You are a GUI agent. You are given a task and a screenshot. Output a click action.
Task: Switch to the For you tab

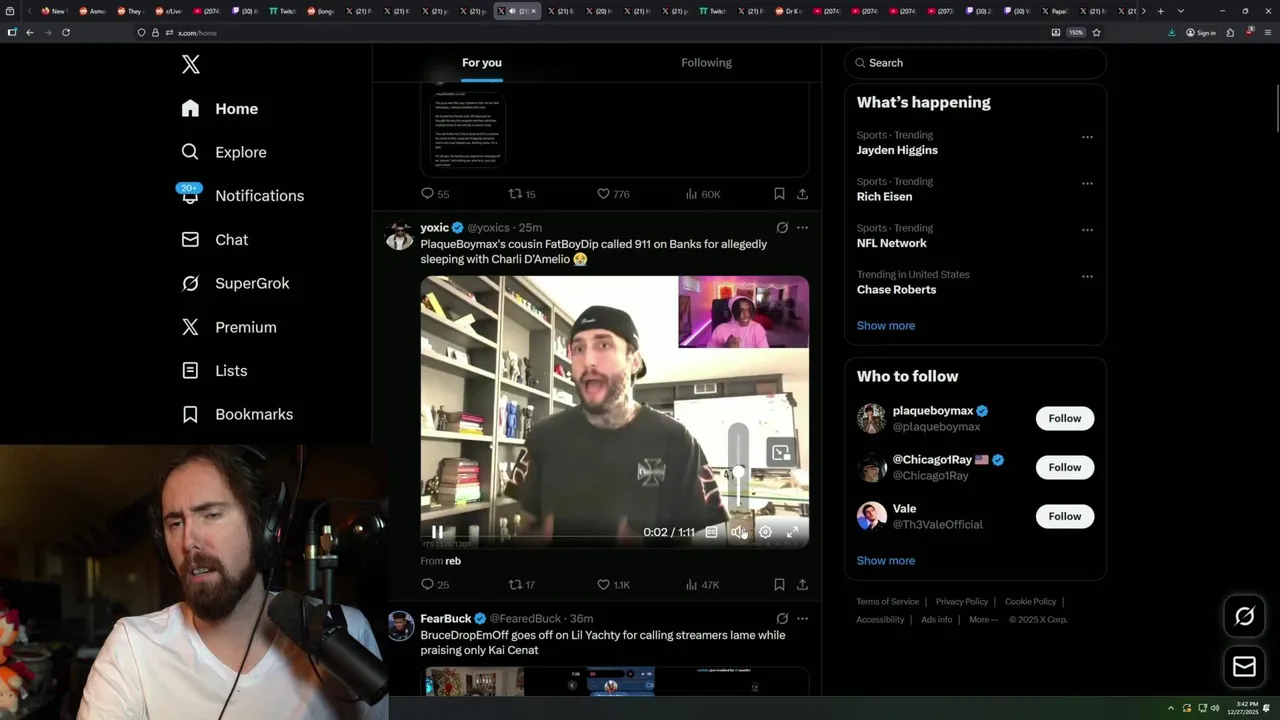(x=482, y=63)
